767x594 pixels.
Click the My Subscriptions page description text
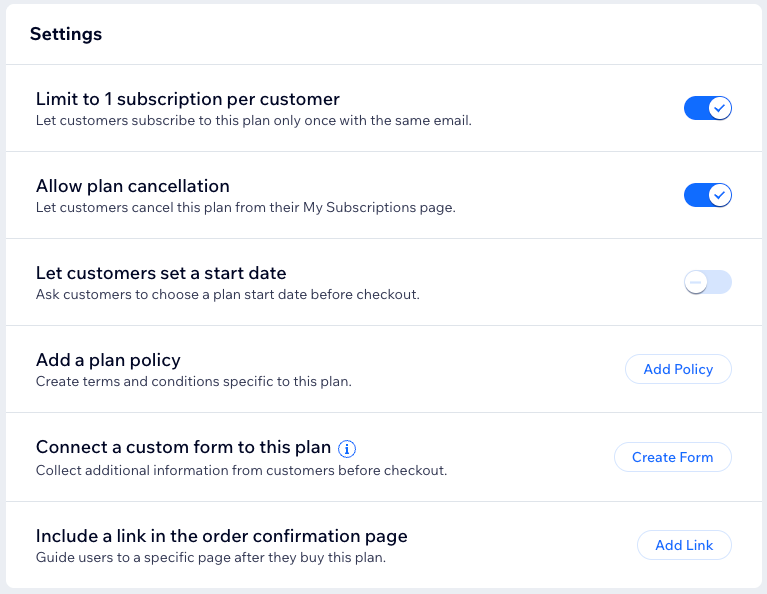tap(246, 208)
